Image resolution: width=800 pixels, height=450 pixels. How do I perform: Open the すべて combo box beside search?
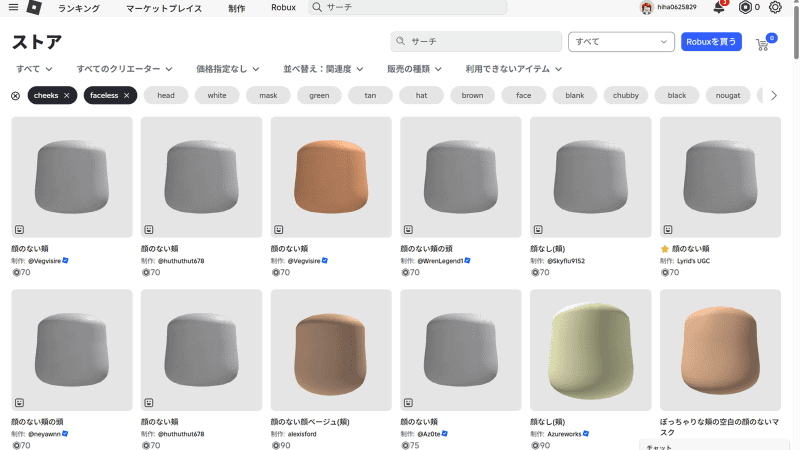tap(621, 42)
